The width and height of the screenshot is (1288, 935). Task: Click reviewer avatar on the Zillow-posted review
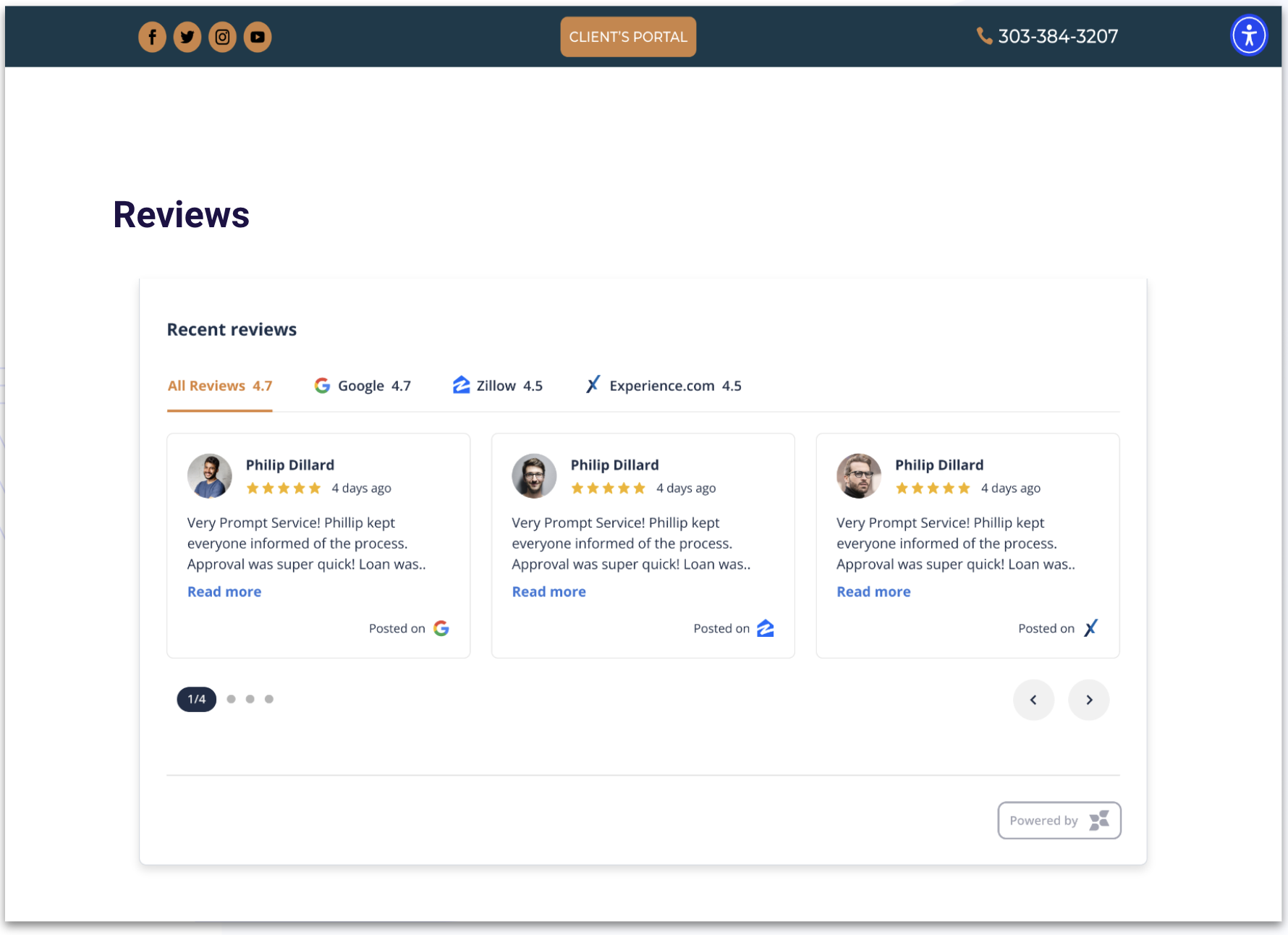pyautogui.click(x=534, y=476)
